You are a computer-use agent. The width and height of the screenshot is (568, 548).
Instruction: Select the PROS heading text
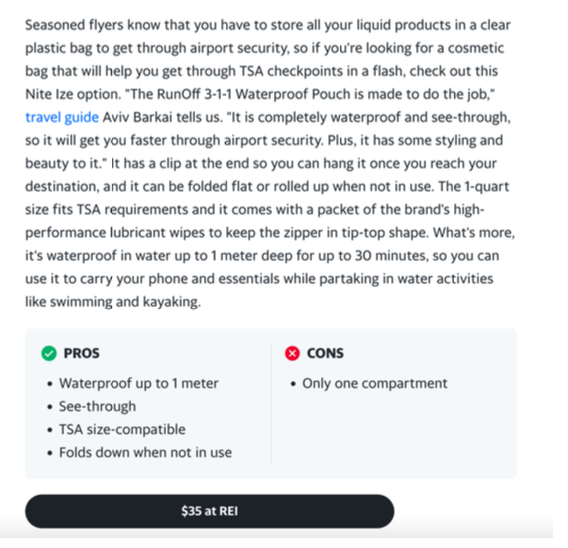[82, 353]
